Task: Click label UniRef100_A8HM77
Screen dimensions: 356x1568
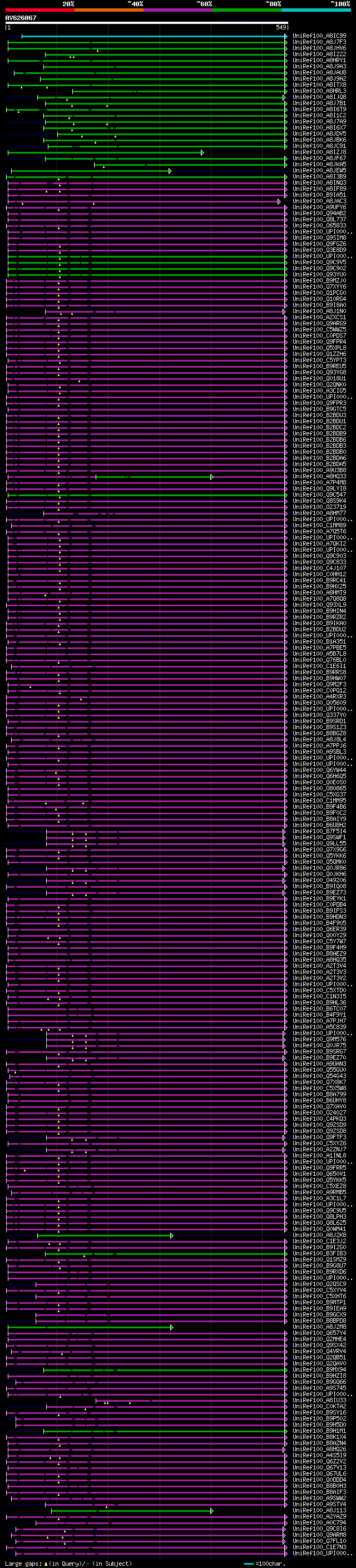Action: [319, 513]
